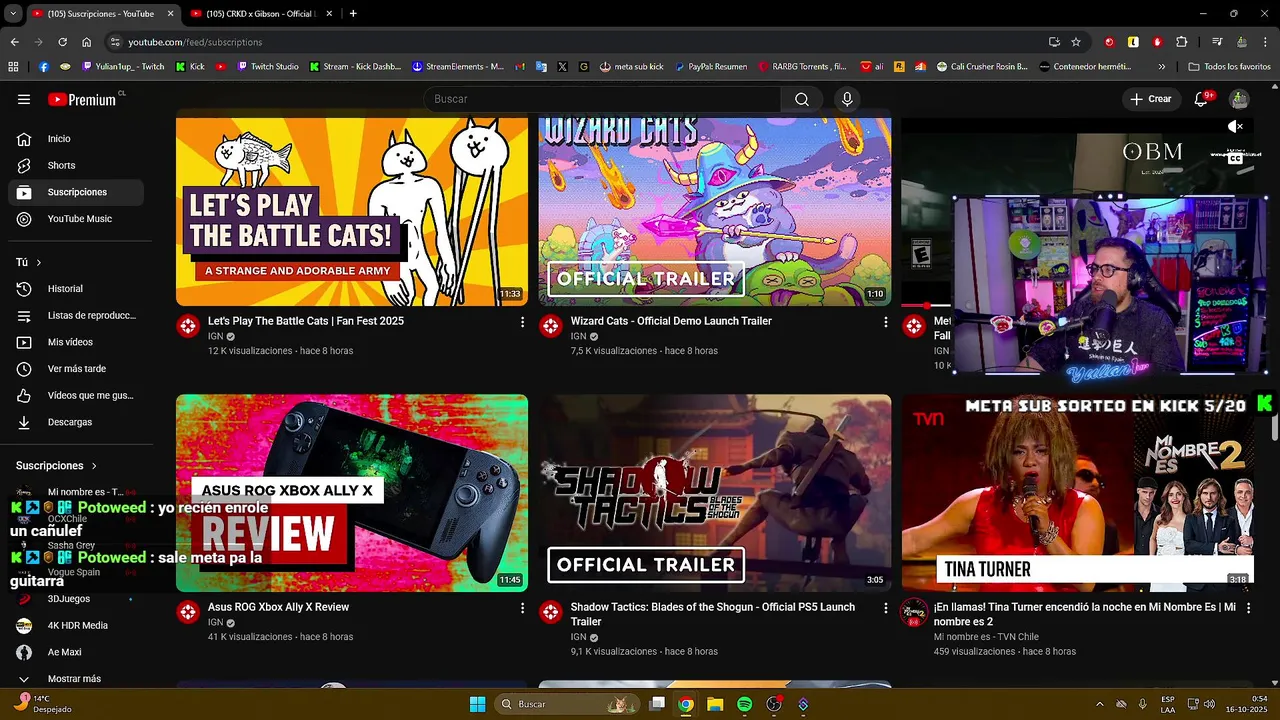Open Shorts from the sidebar

click(76, 165)
